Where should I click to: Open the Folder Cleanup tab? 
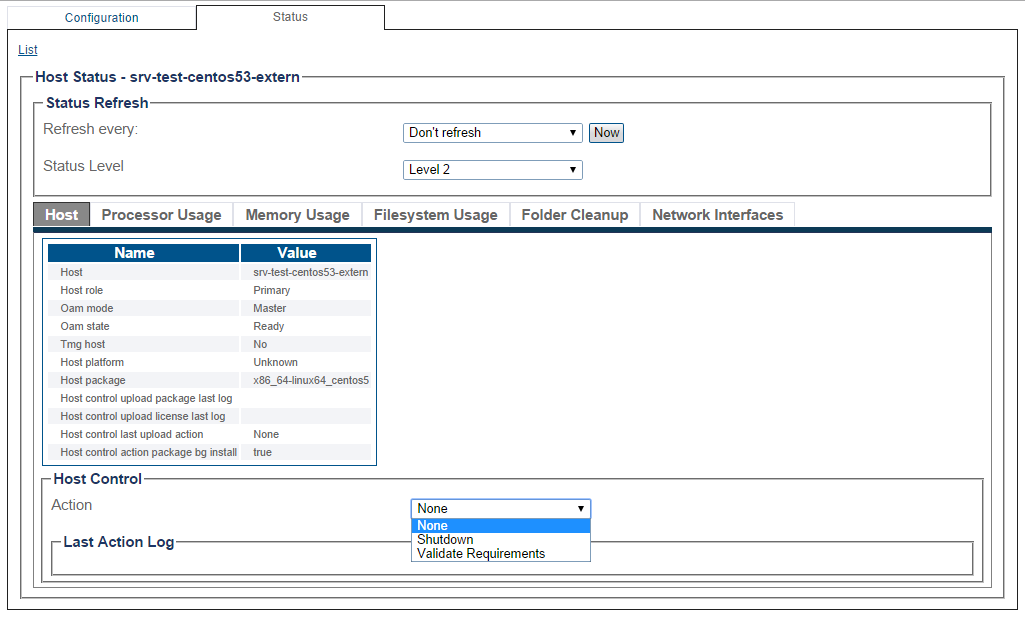[x=574, y=215]
